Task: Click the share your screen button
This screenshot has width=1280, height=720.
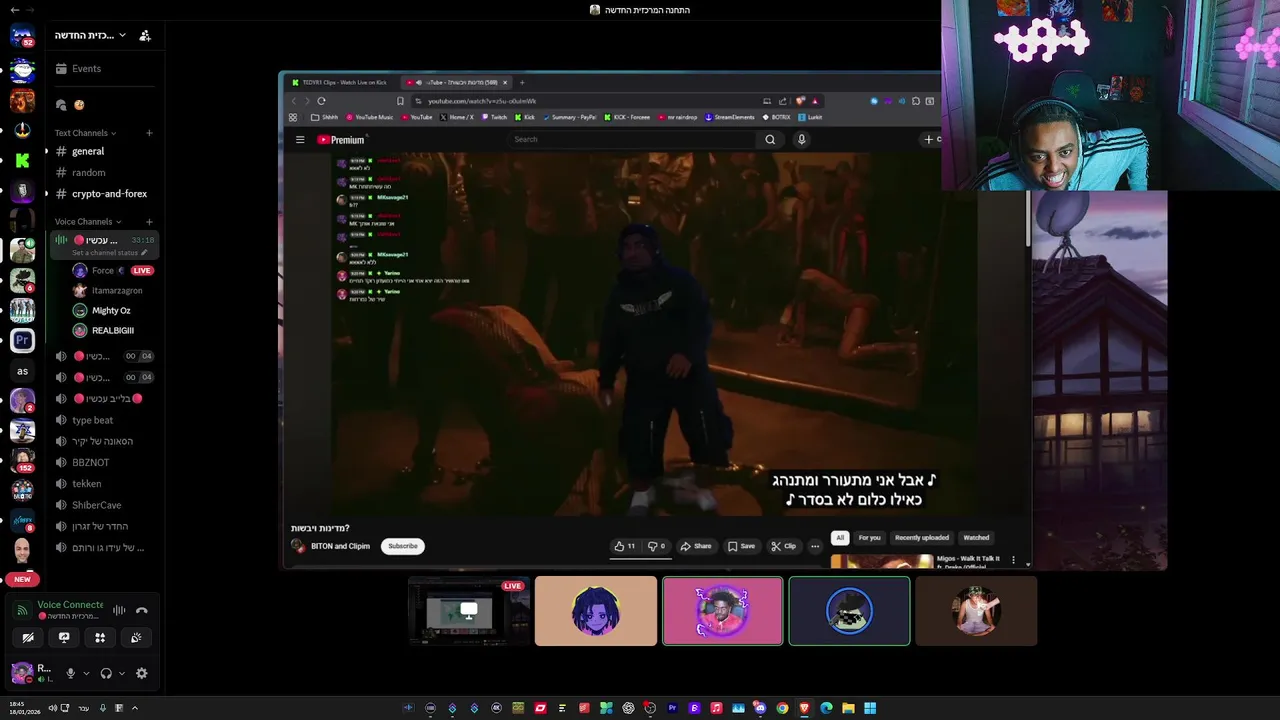Action: [x=64, y=638]
